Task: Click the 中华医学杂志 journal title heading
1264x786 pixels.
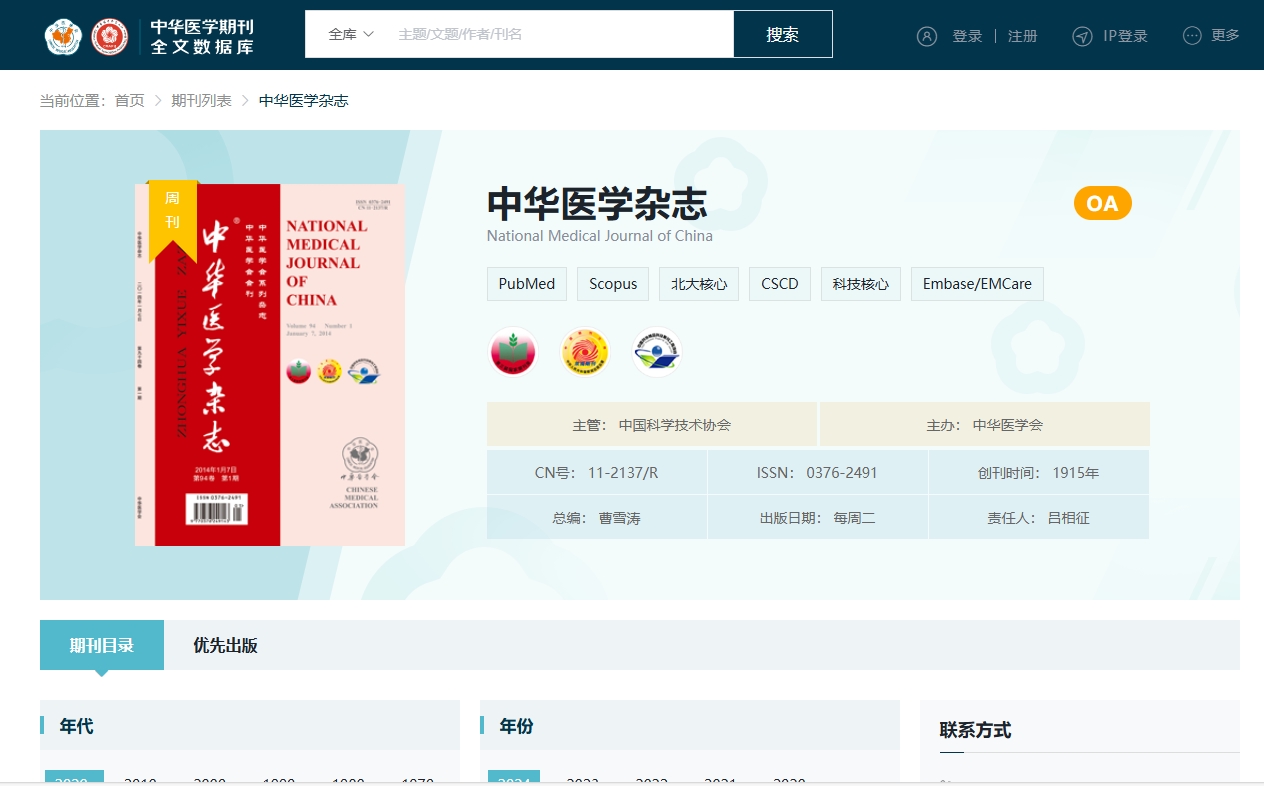Action: pyautogui.click(x=597, y=203)
